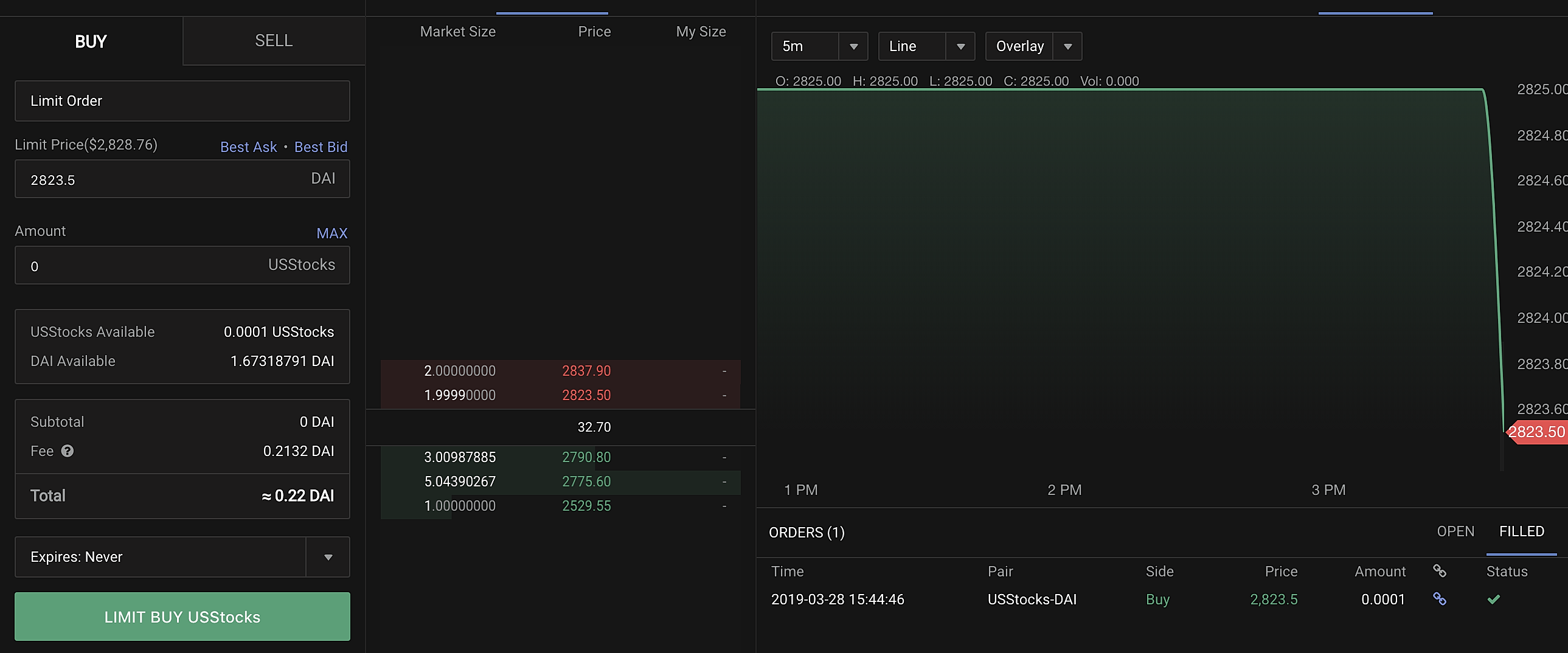Focus the Limit Price input field
The image size is (1568, 653).
click(x=182, y=179)
